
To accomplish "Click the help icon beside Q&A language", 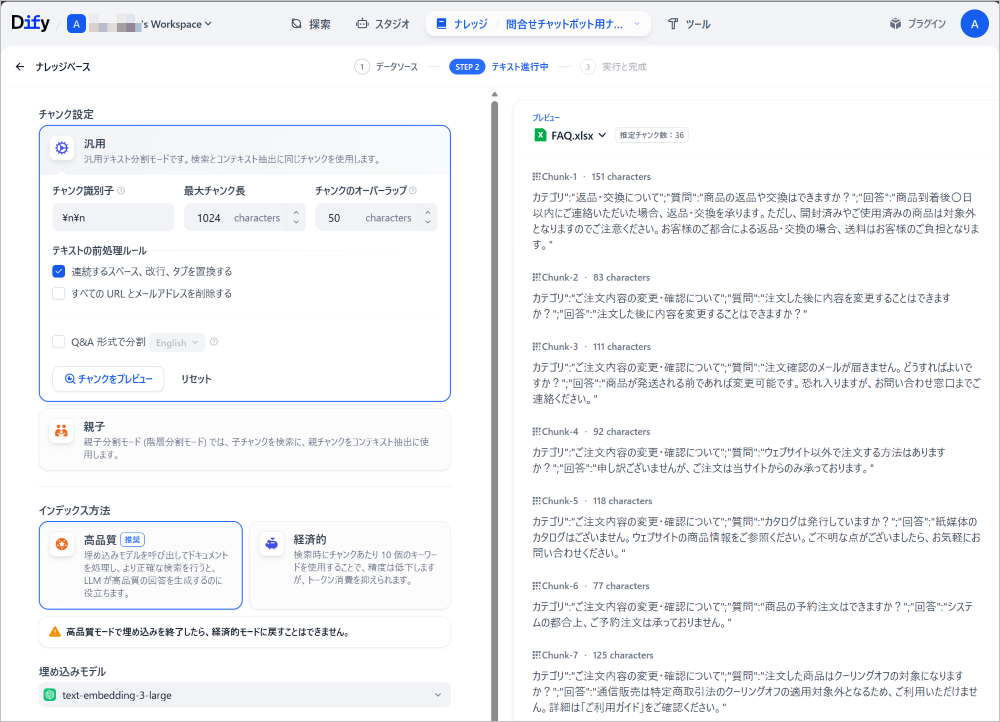I will pyautogui.click(x=214, y=342).
